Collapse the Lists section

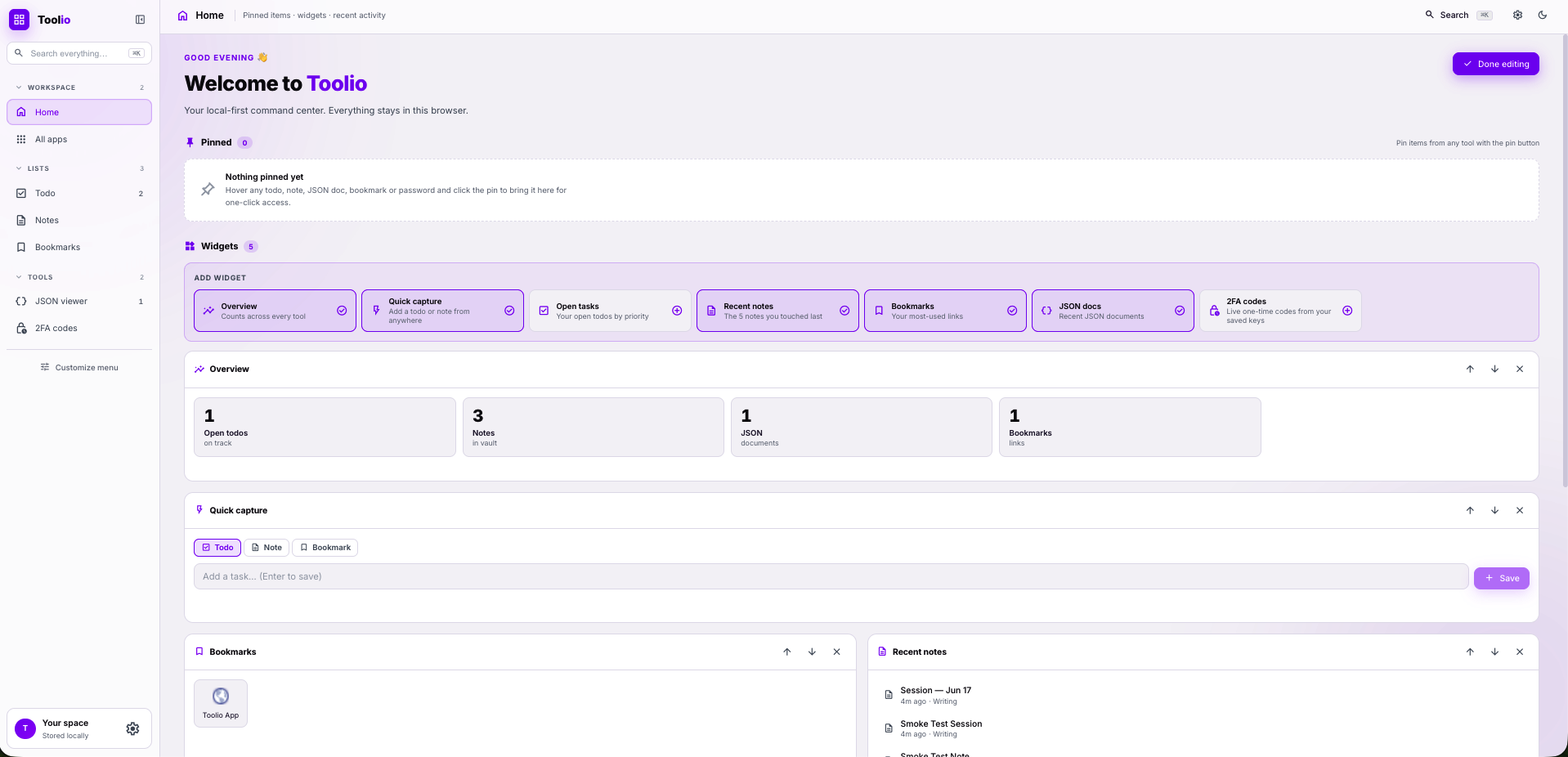(79, 168)
